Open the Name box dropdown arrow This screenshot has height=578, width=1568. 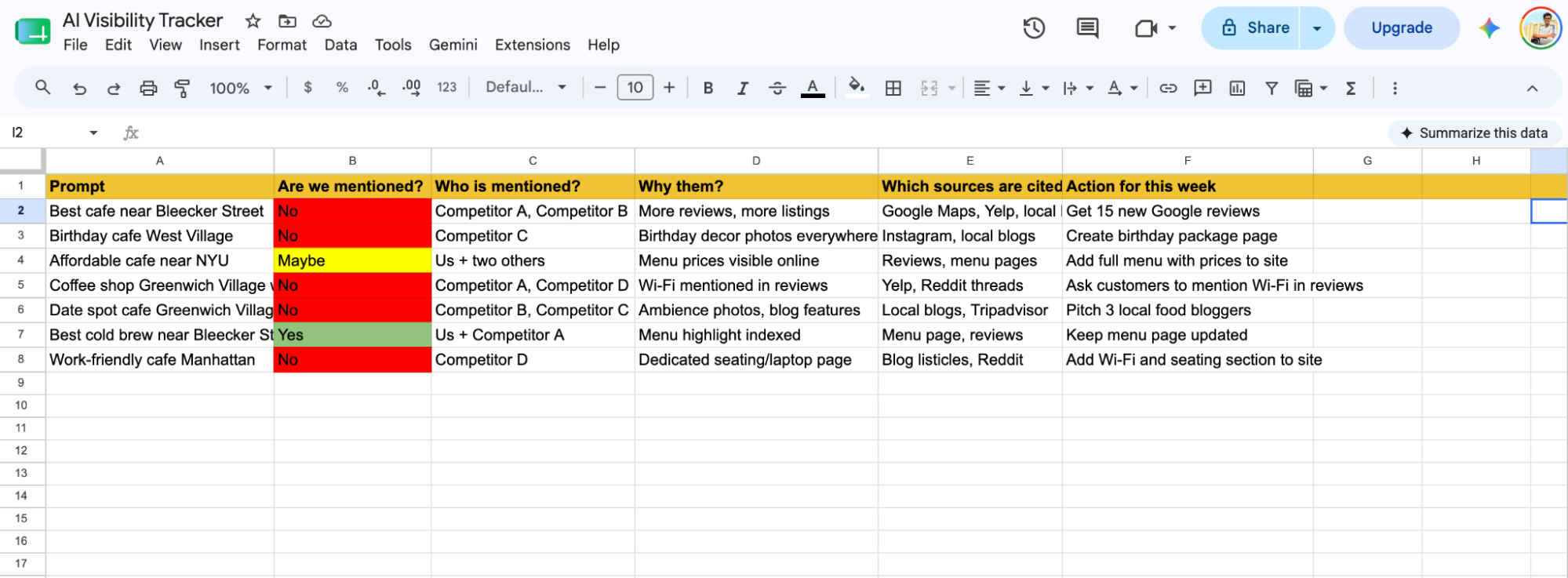[93, 133]
